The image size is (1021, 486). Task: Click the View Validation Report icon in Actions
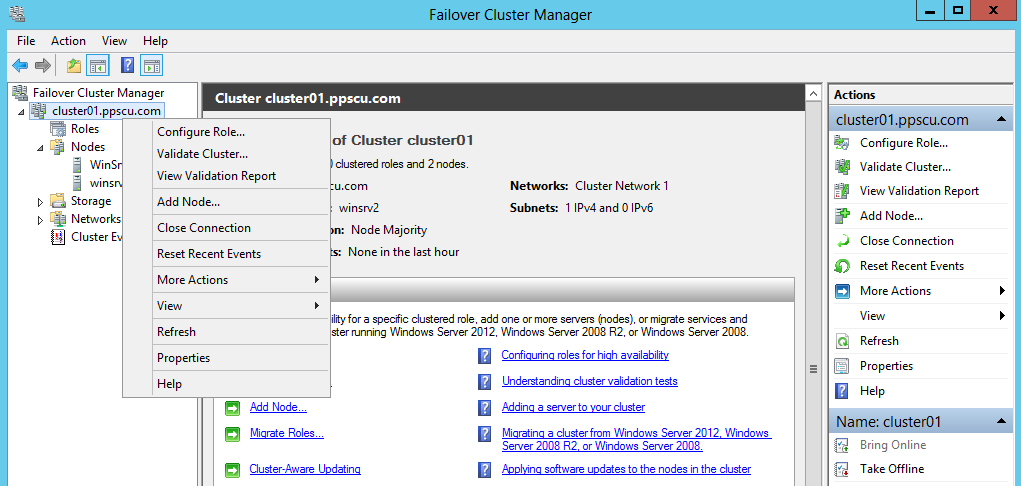842,191
